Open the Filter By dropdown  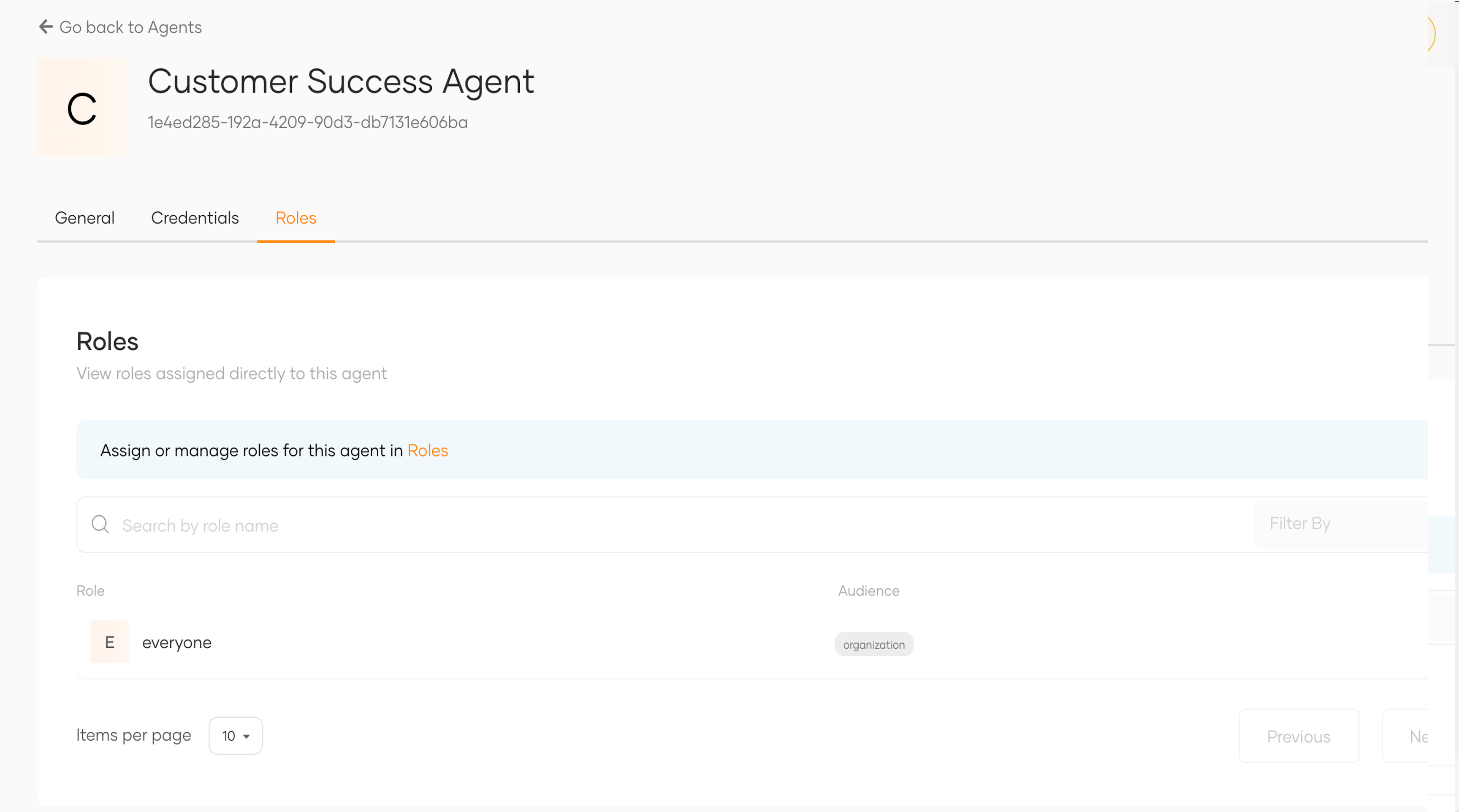point(1300,522)
